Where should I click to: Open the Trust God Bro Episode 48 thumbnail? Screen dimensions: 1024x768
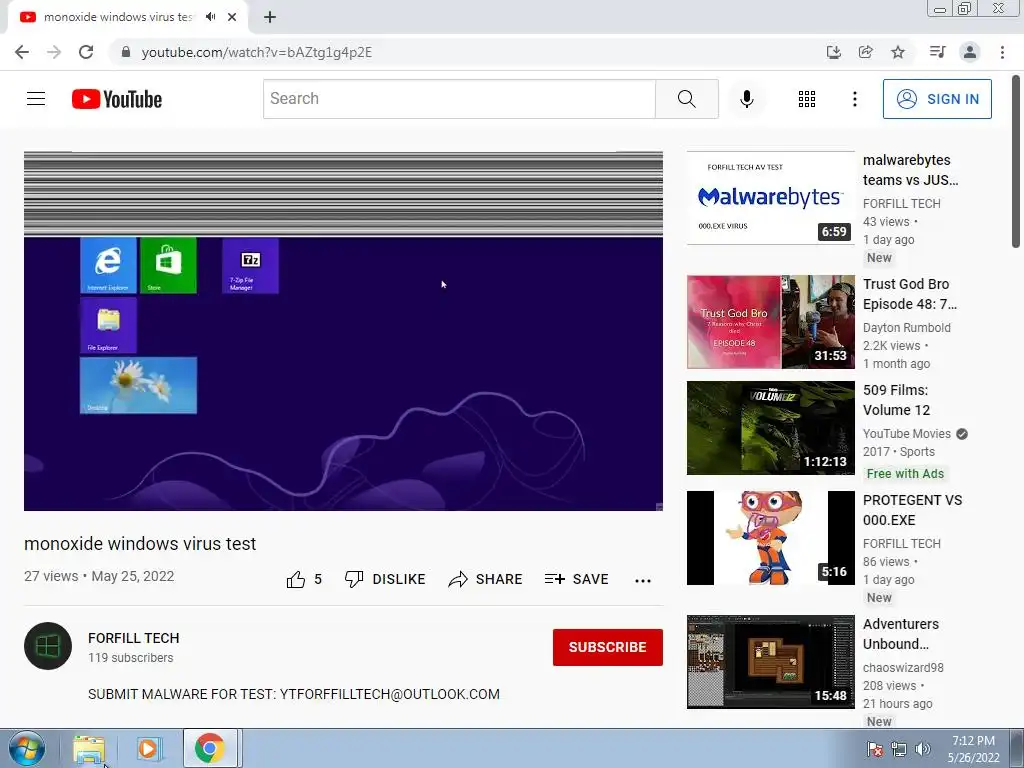click(x=771, y=322)
